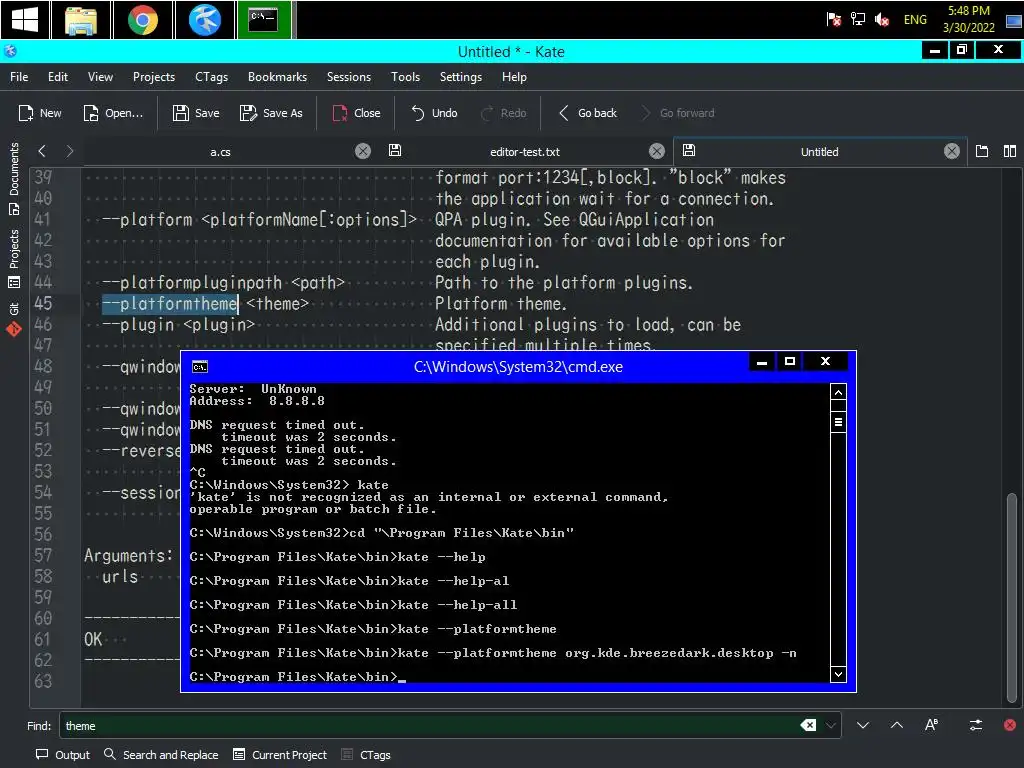Open the Tools menu
The height and width of the screenshot is (768, 1024).
click(405, 77)
